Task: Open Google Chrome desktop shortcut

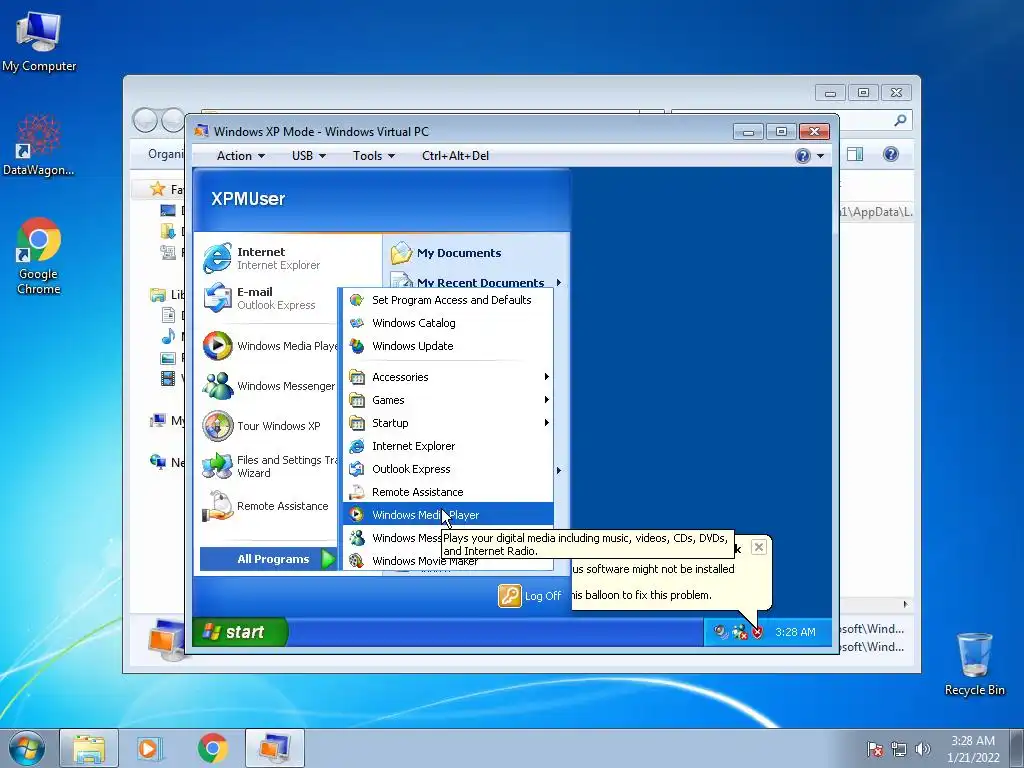Action: 39,256
